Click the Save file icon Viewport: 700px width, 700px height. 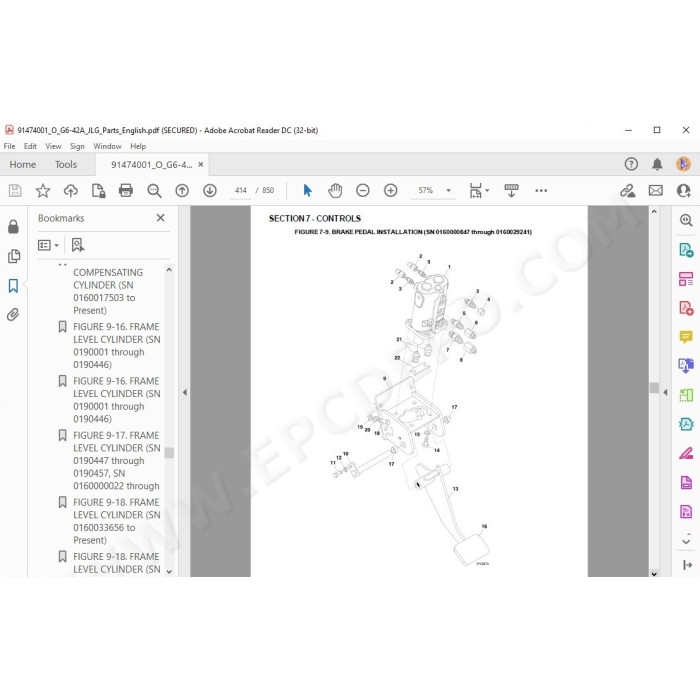[15, 191]
